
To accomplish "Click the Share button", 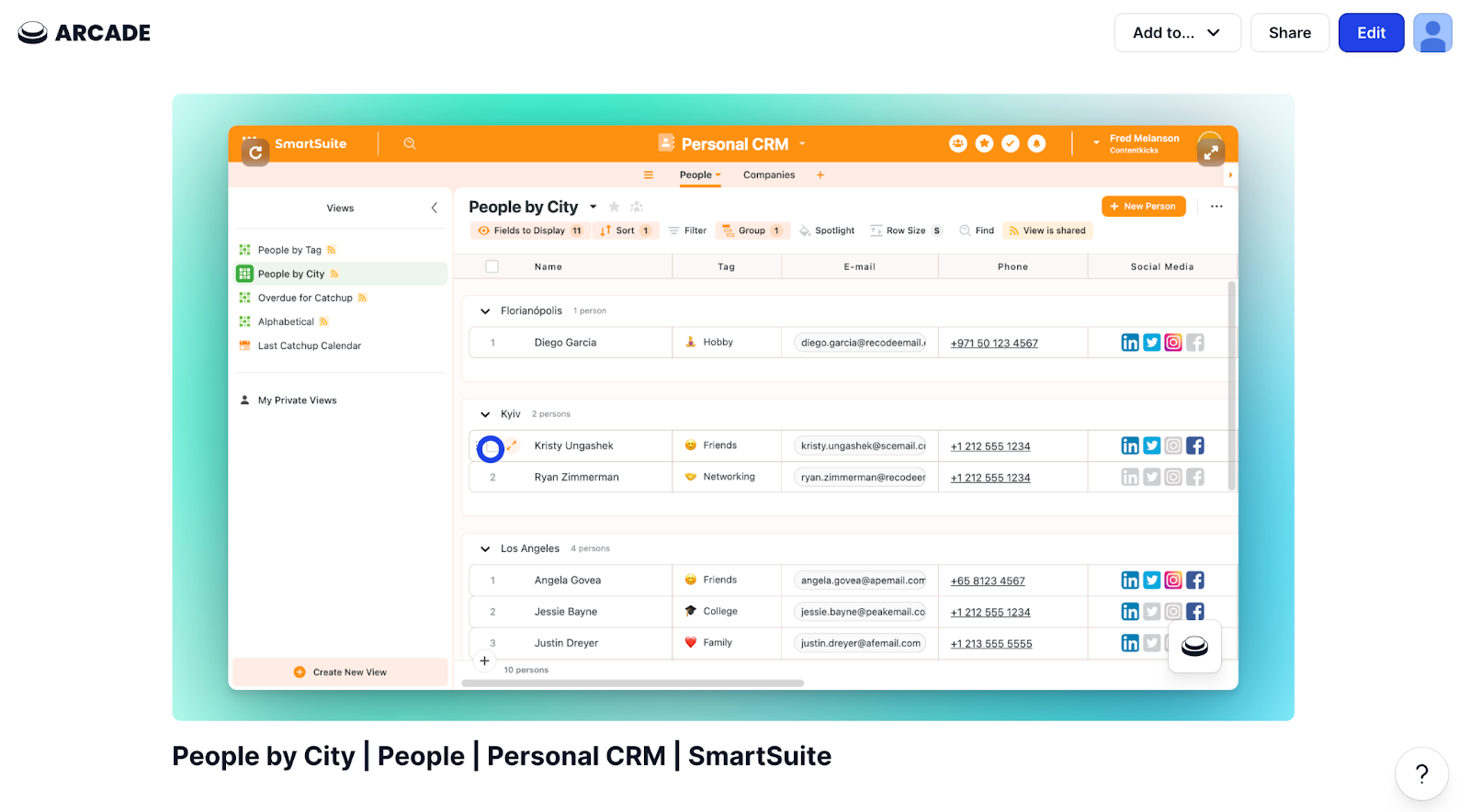I will tap(1289, 33).
